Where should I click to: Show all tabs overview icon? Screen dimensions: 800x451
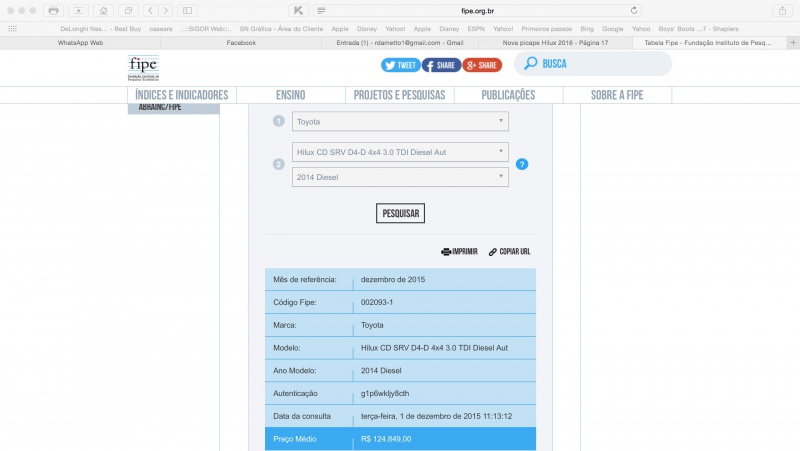pos(128,10)
